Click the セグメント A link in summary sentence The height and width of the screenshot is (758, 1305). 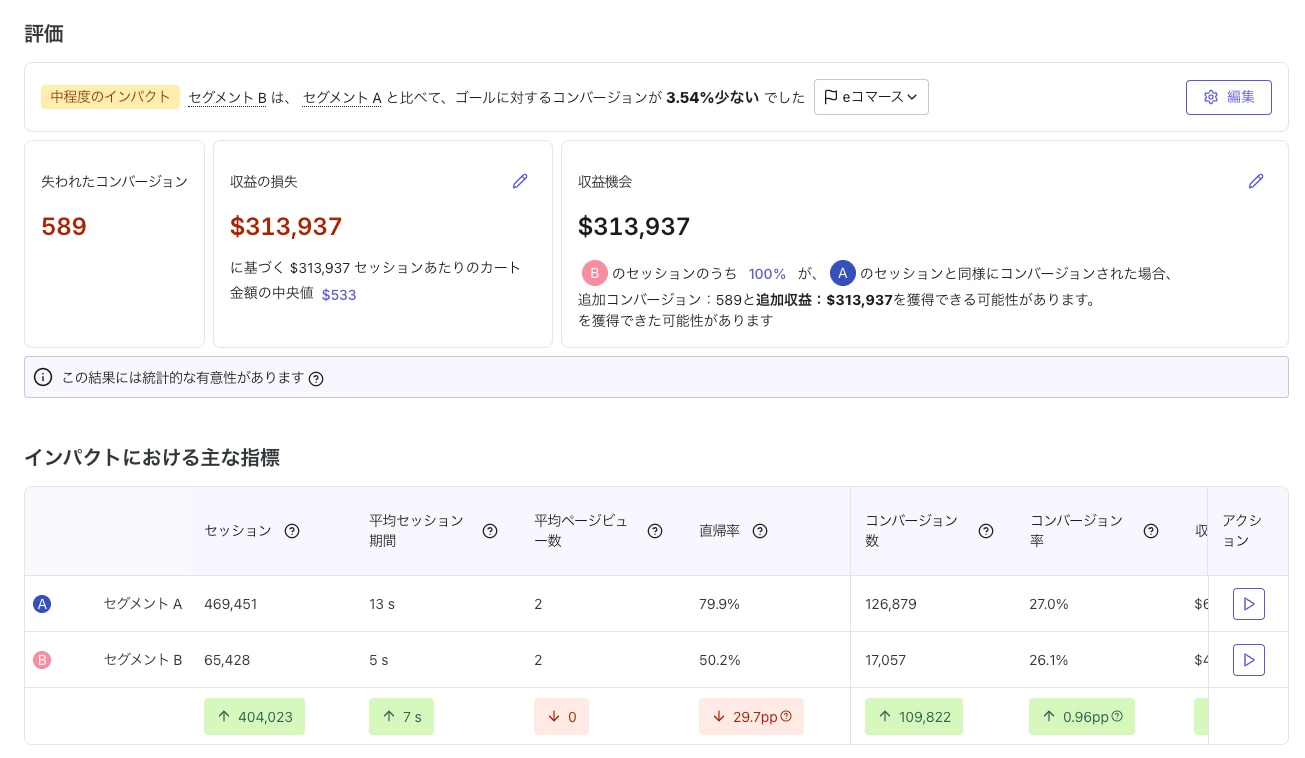tap(342, 97)
